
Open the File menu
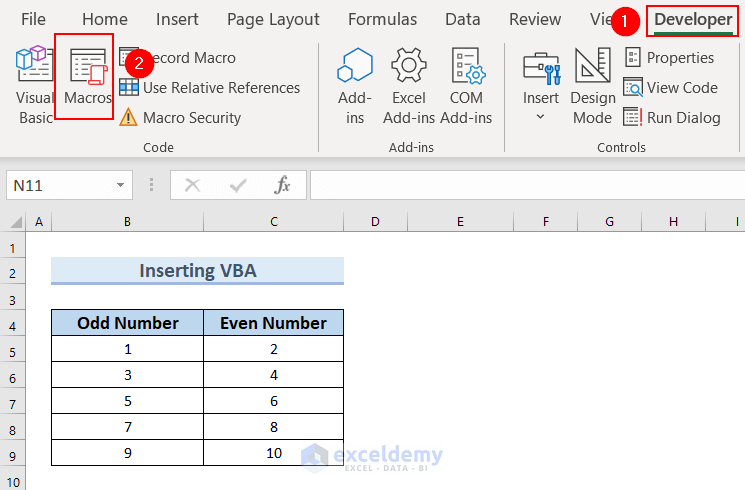[33, 19]
